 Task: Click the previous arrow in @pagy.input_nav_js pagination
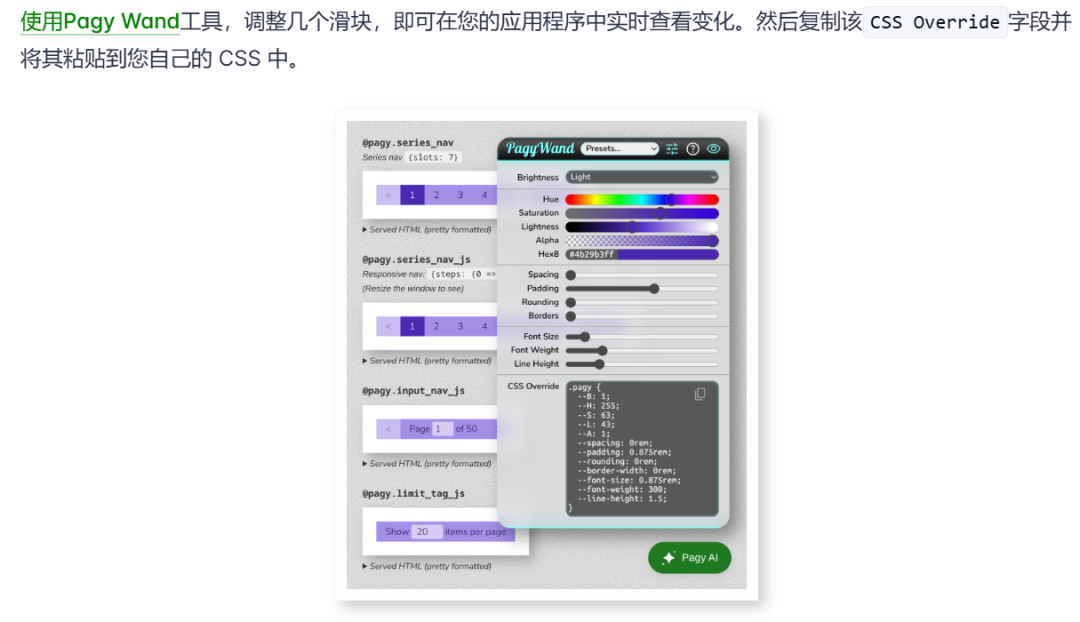point(388,428)
